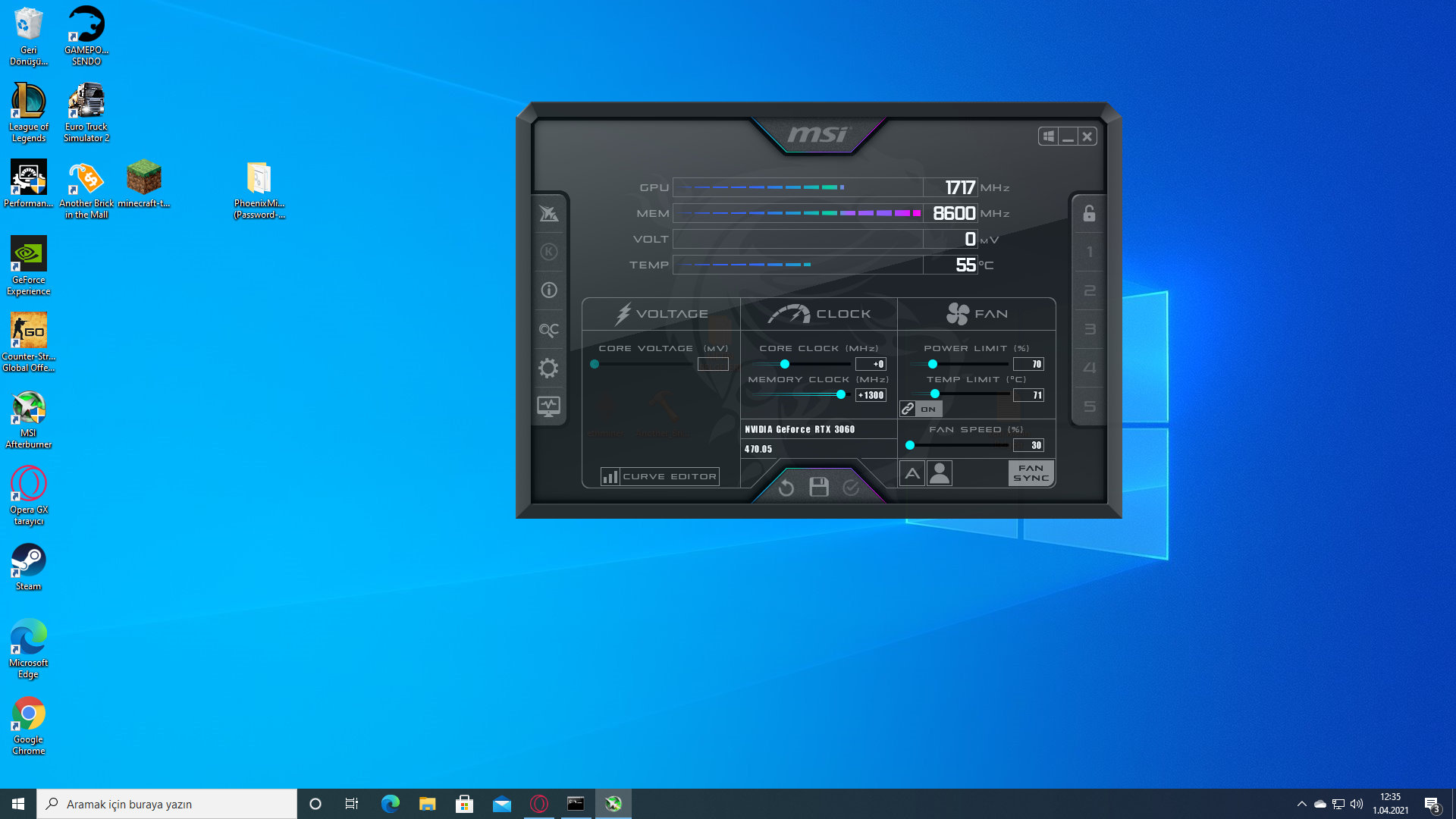Open the hardware monitor graph icon
This screenshot has width=1456, height=819.
pyautogui.click(x=548, y=406)
